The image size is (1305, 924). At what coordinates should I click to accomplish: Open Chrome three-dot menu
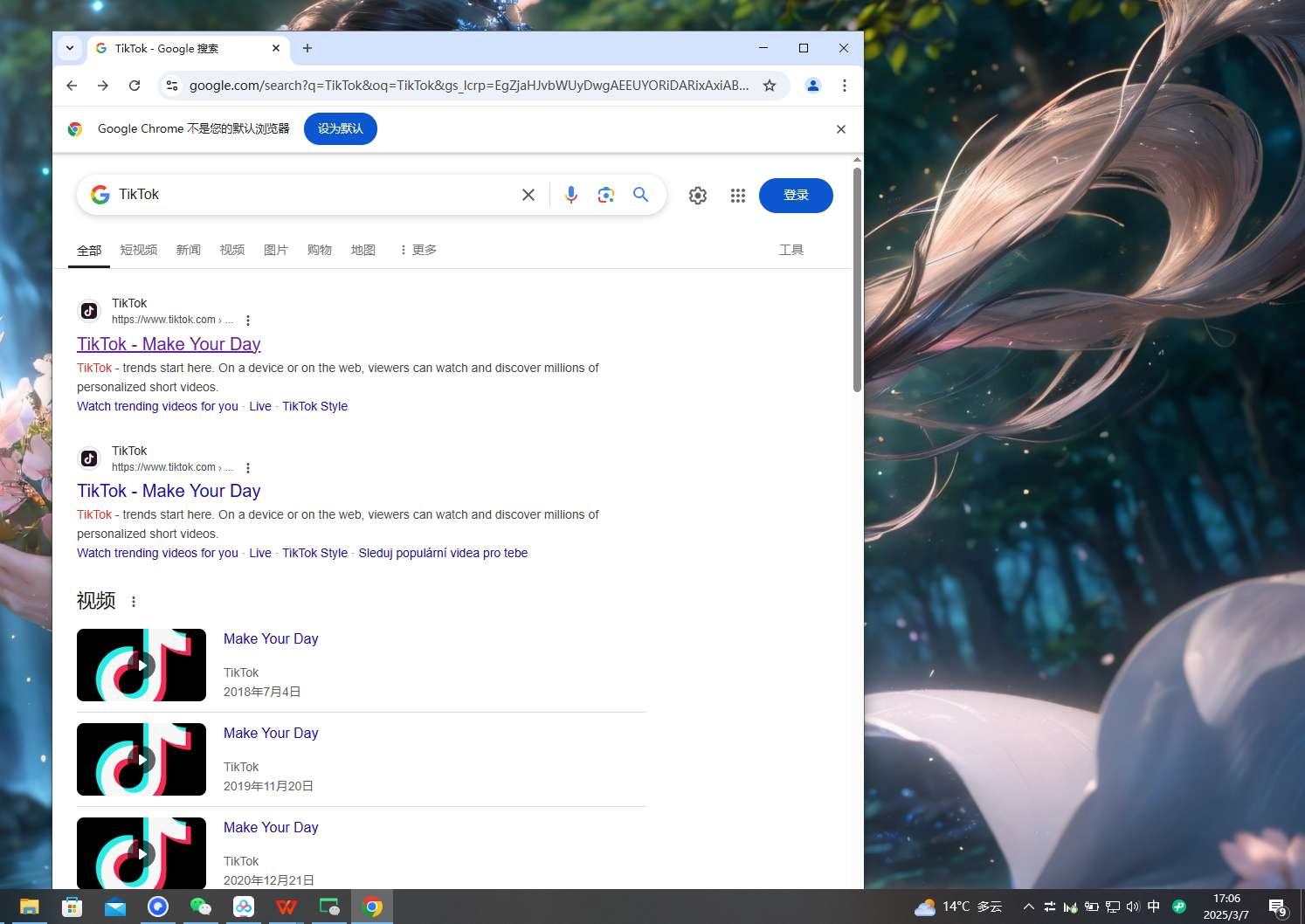pos(845,86)
